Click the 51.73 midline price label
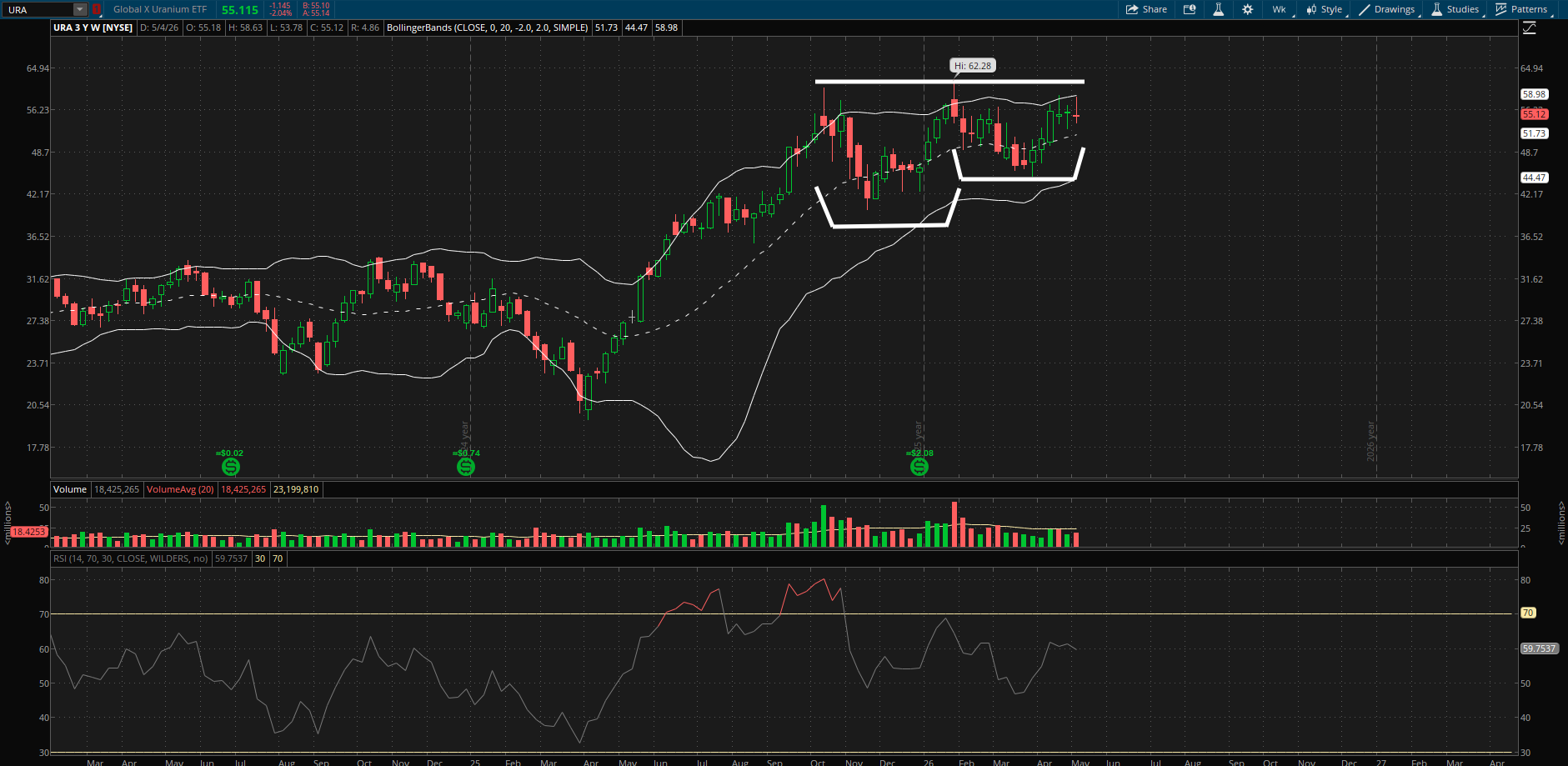This screenshot has height=766, width=1568. pyautogui.click(x=1534, y=133)
